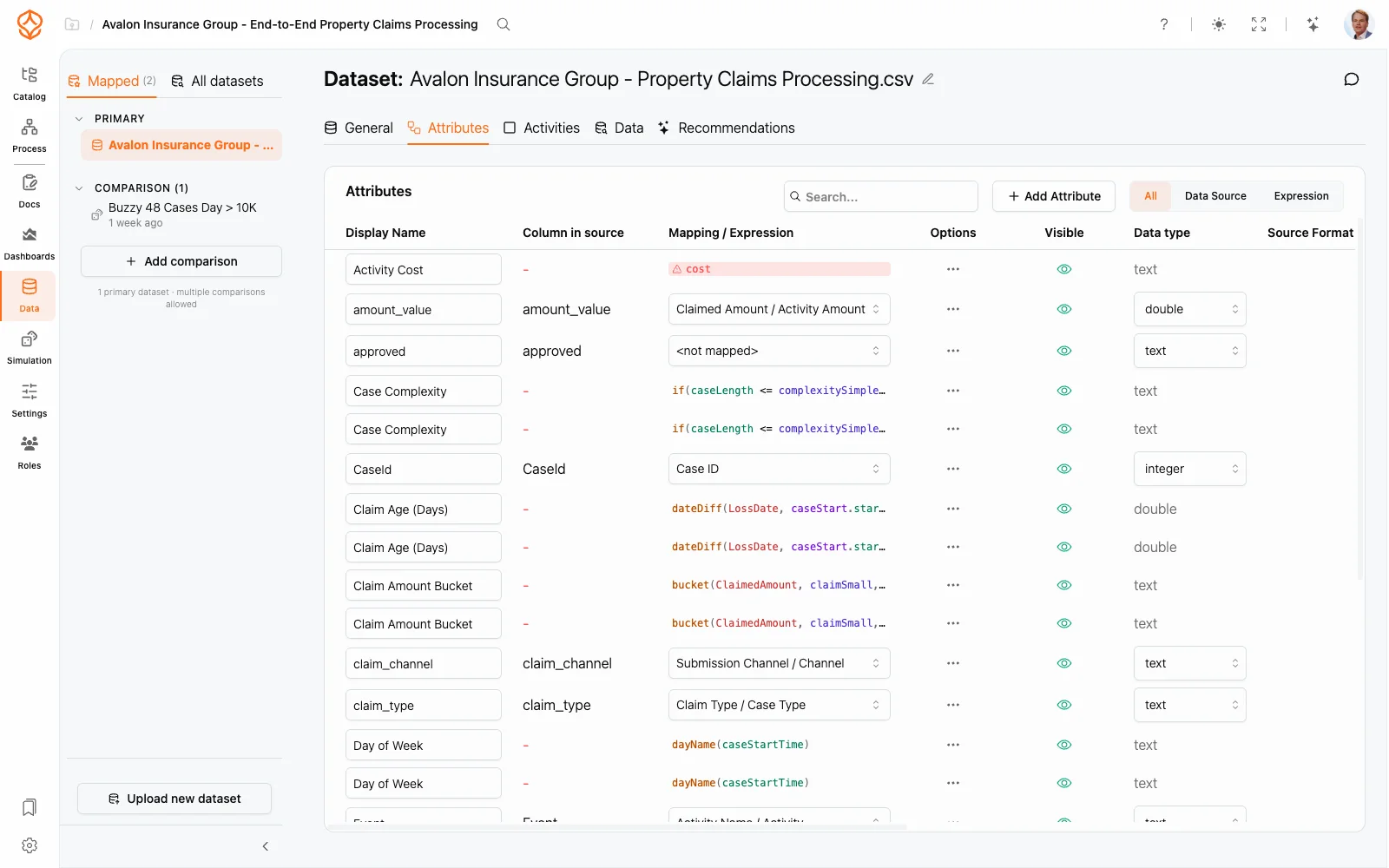Image resolution: width=1389 pixels, height=868 pixels.
Task: Collapse the PRIMARY section
Action: (x=79, y=119)
